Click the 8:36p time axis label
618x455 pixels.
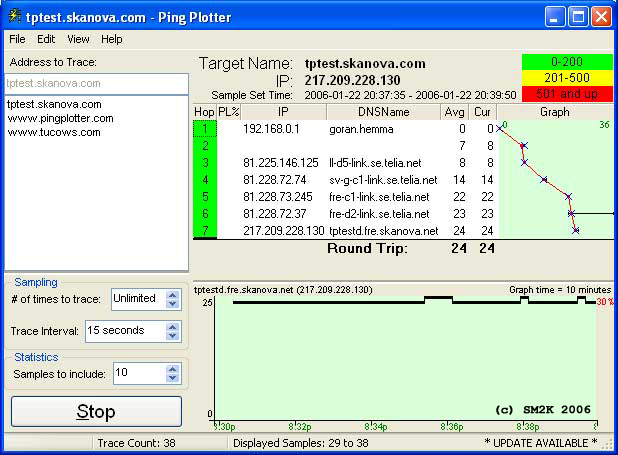[x=452, y=427]
